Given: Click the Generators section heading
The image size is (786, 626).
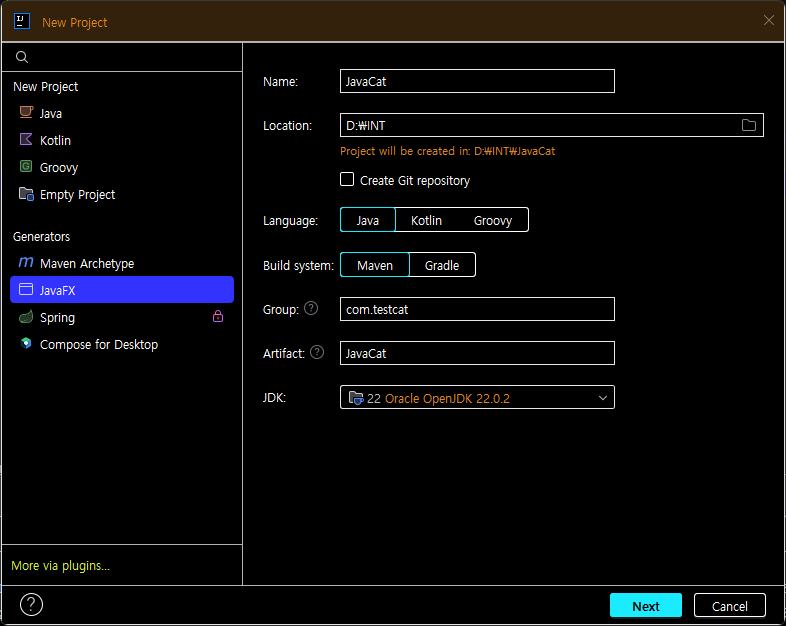Looking at the screenshot, I should tap(42, 237).
